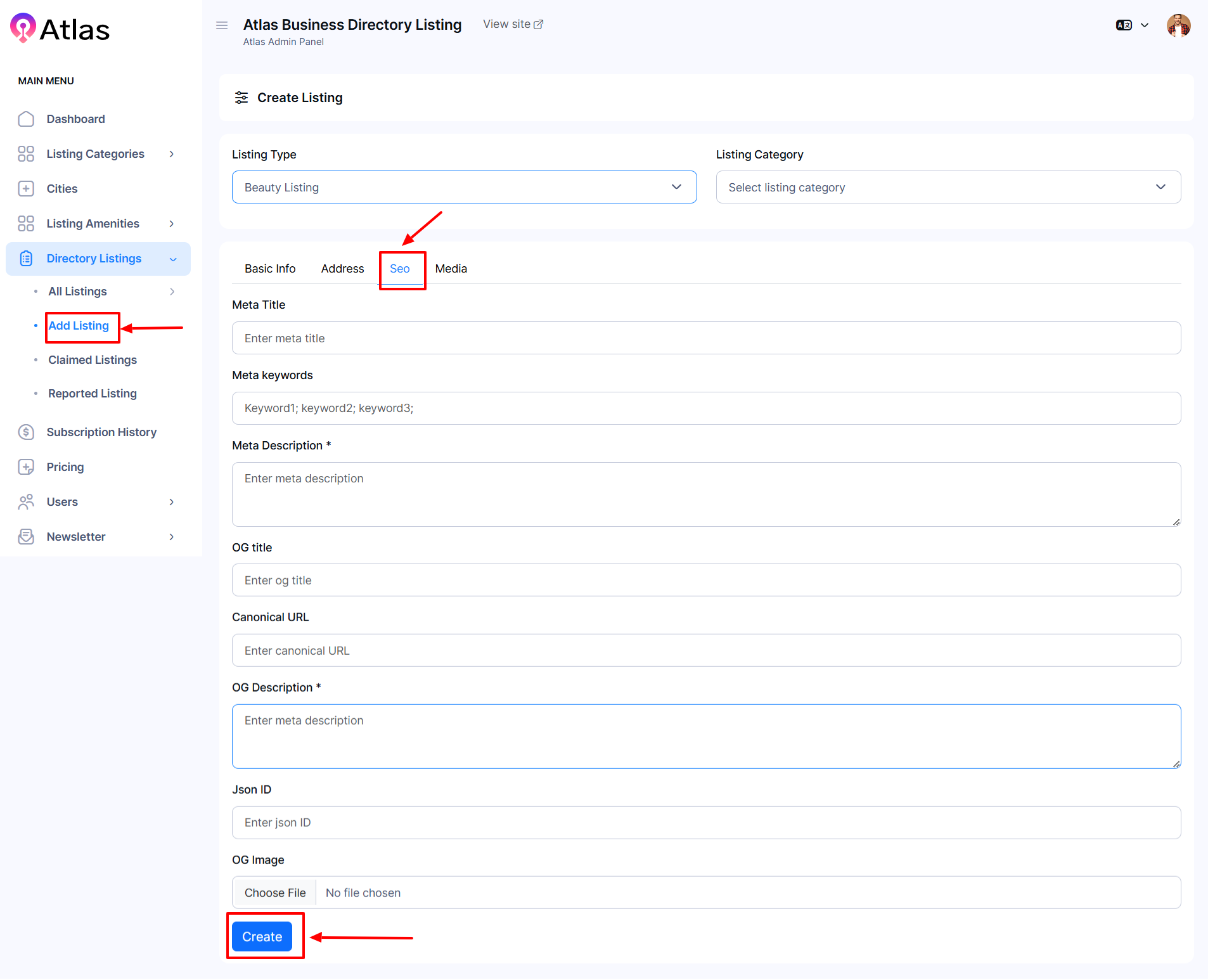Switch to the Media tab
The height and width of the screenshot is (980, 1208).
tap(451, 269)
